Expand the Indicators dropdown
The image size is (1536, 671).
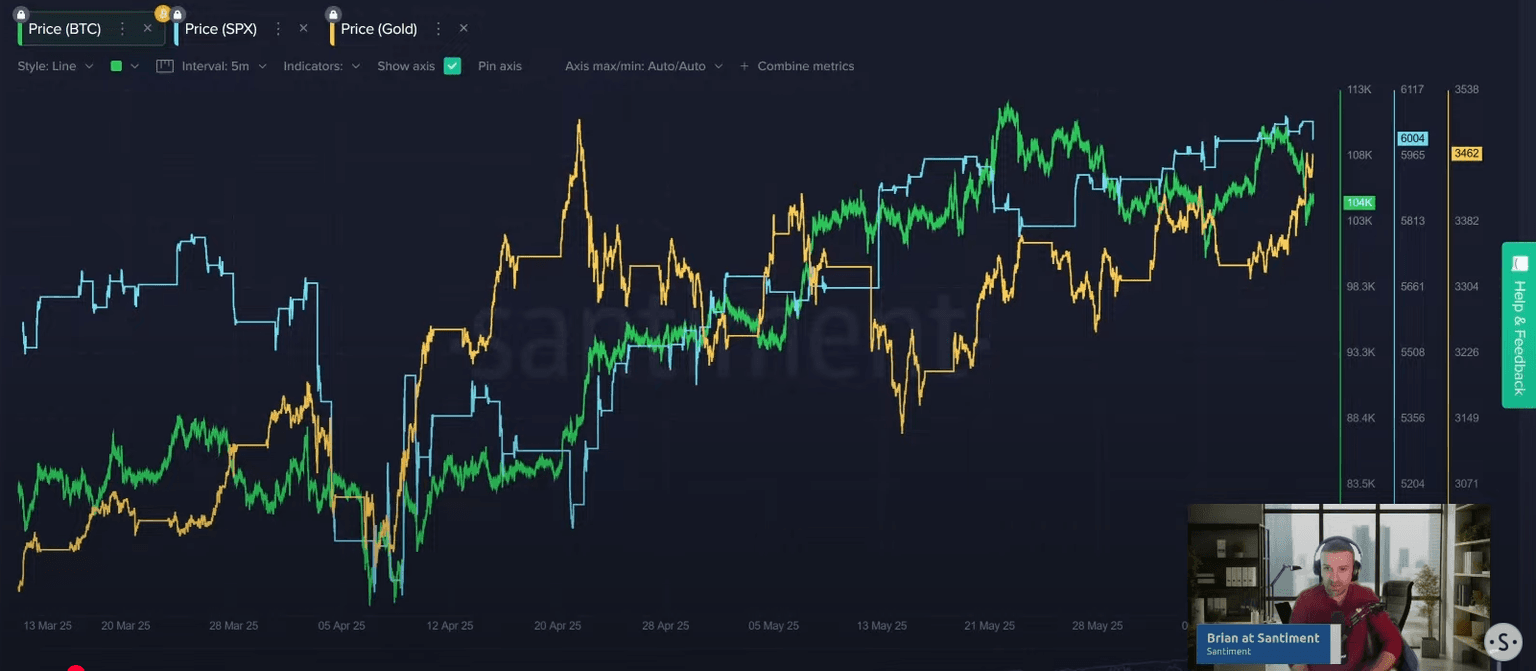coord(321,66)
